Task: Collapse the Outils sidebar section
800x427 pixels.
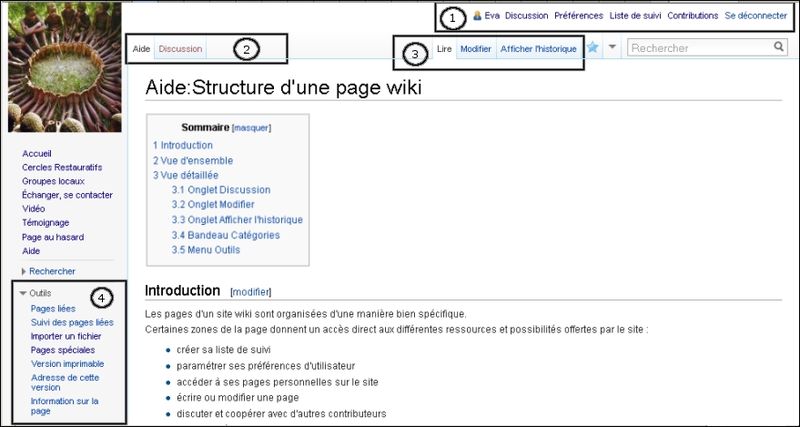Action: (23, 293)
